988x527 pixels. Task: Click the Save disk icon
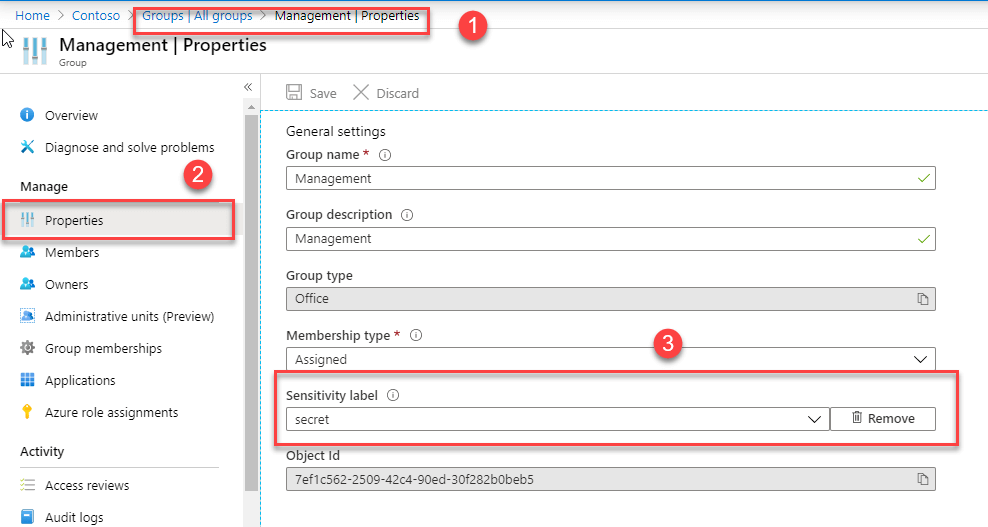(295, 93)
